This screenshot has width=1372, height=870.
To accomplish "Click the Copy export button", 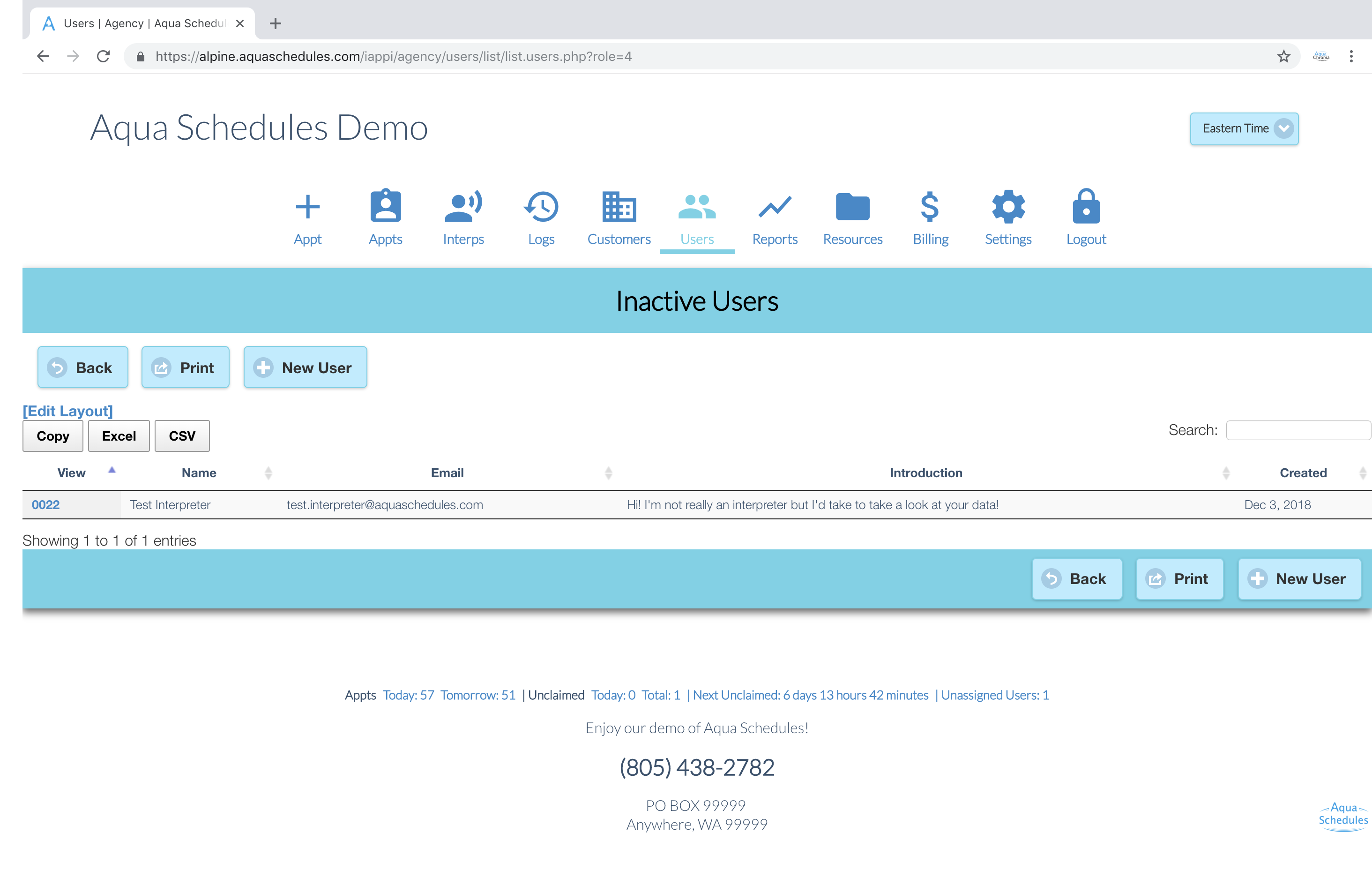I will coord(53,435).
